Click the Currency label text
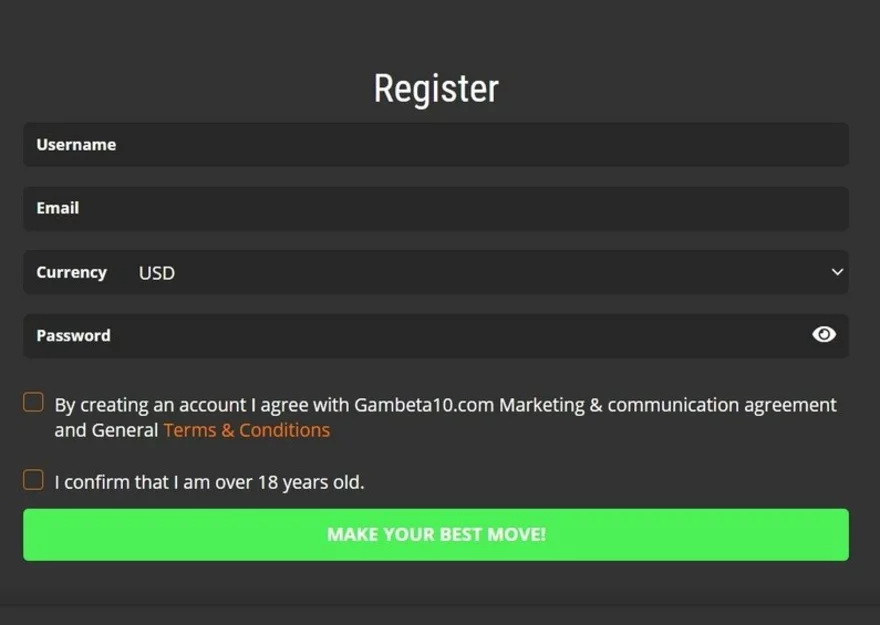 [x=71, y=273]
